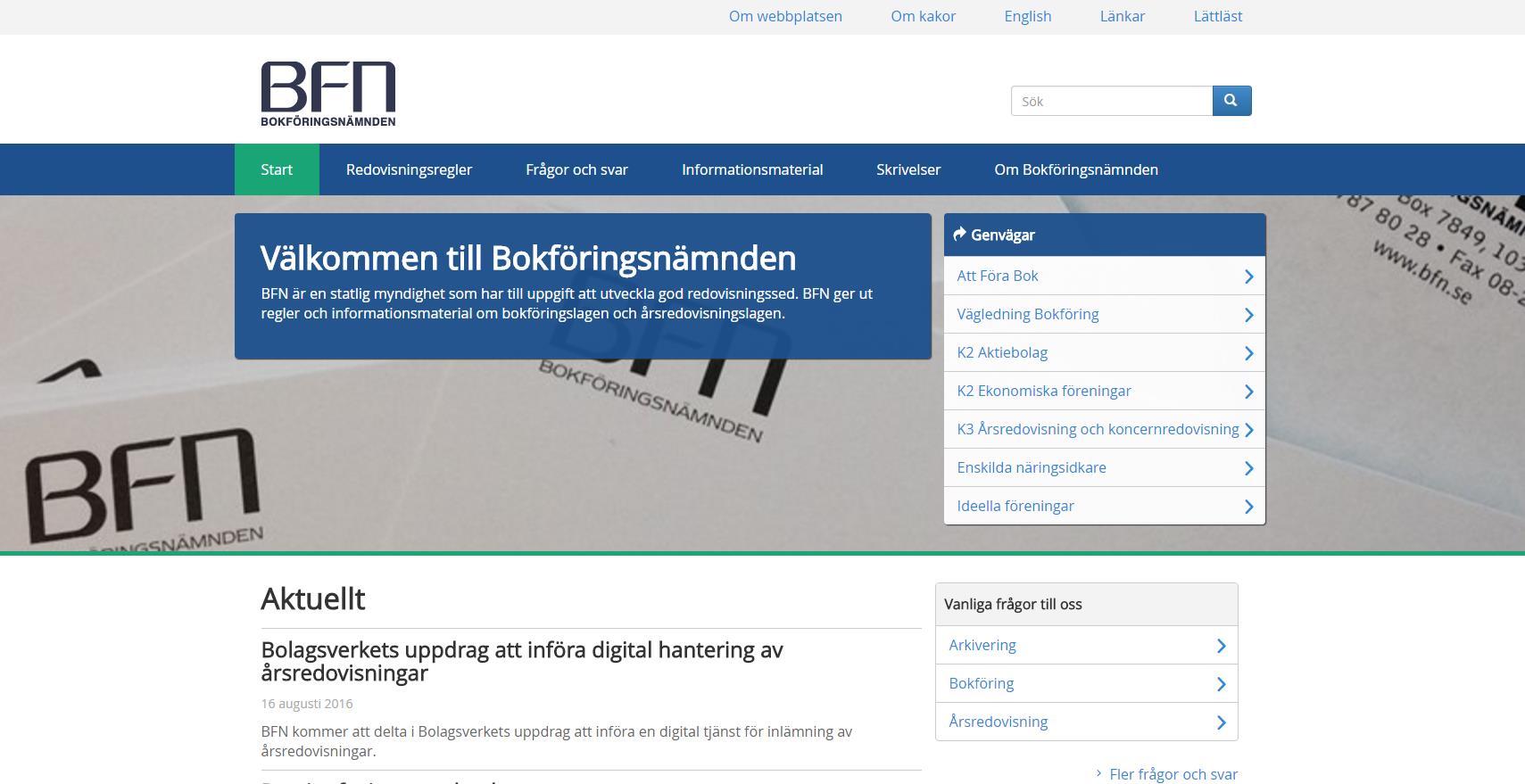This screenshot has width=1525, height=784.
Task: Open the Redovisningsregler menu
Action: [409, 169]
